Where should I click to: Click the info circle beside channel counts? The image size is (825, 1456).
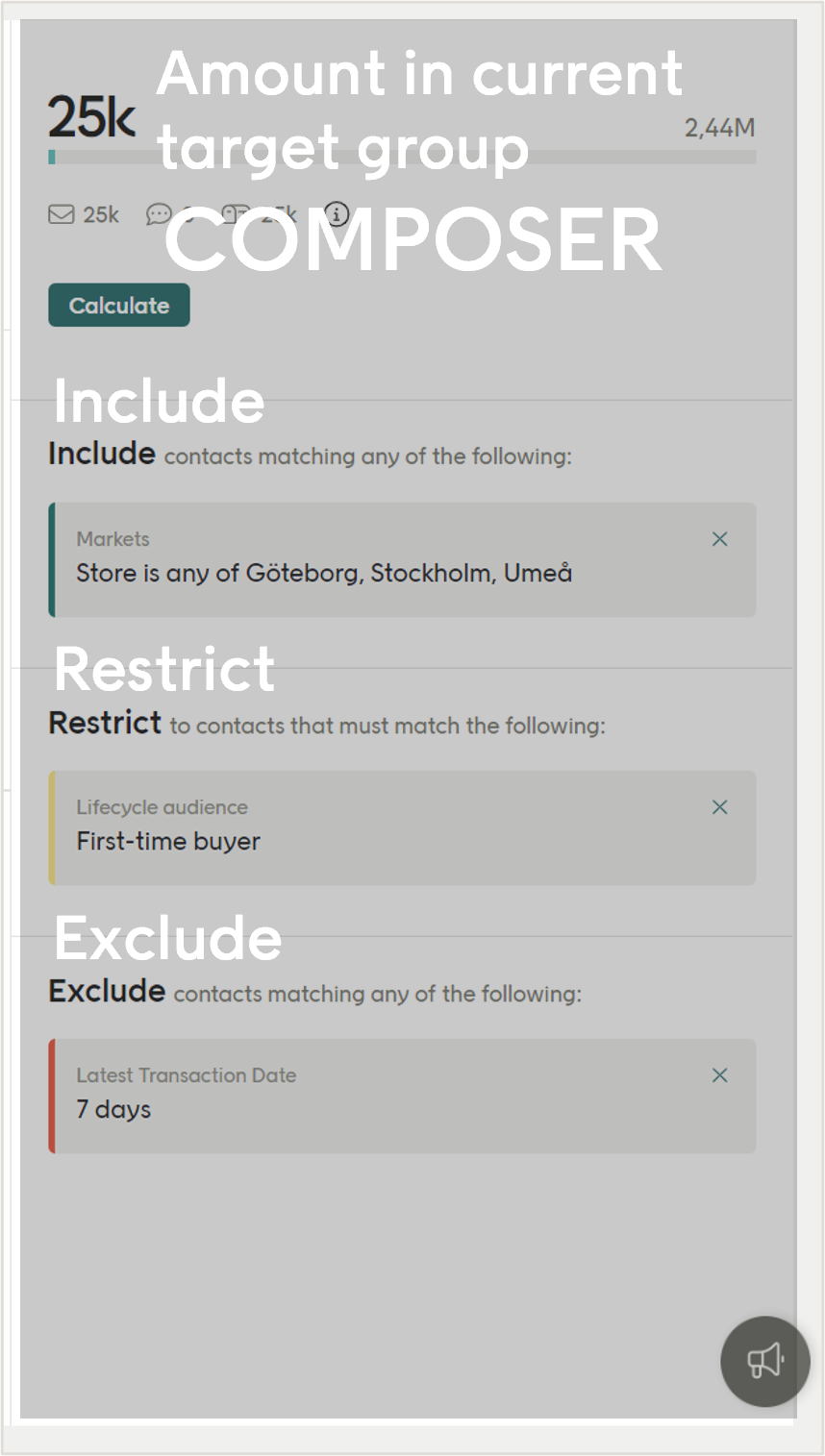point(336,214)
